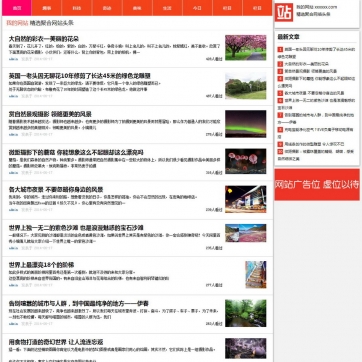Image resolution: width=362 pixels, height=362 pixels.
Task: Click the green aurora night-sky thumbnail
Action: (246, 124)
